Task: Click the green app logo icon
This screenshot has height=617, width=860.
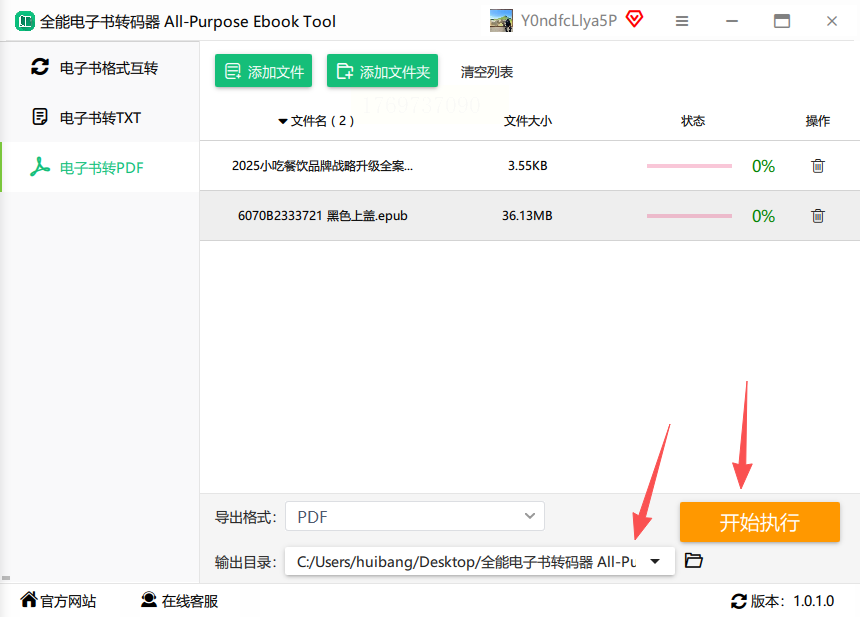Action: (25, 21)
